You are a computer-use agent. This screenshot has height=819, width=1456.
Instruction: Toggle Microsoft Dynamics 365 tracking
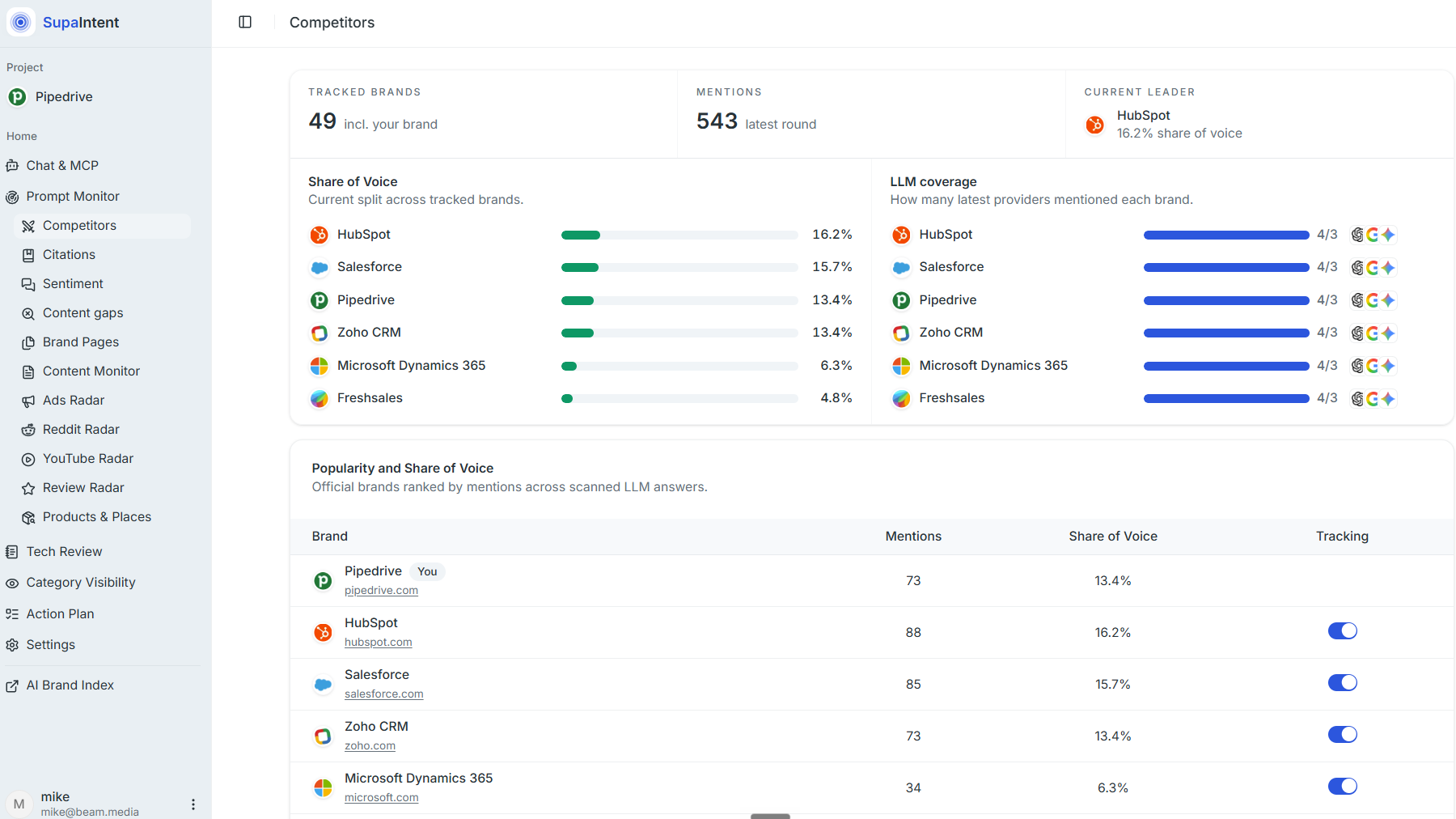(x=1342, y=786)
